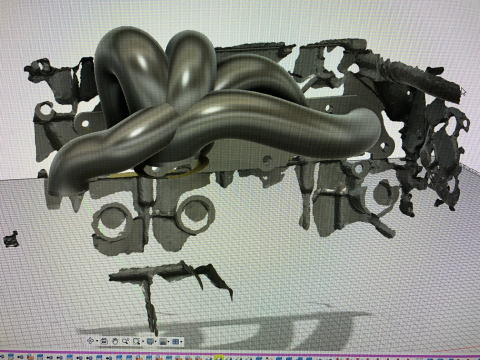Open the Orbit type dropdown arrow

click(97, 341)
